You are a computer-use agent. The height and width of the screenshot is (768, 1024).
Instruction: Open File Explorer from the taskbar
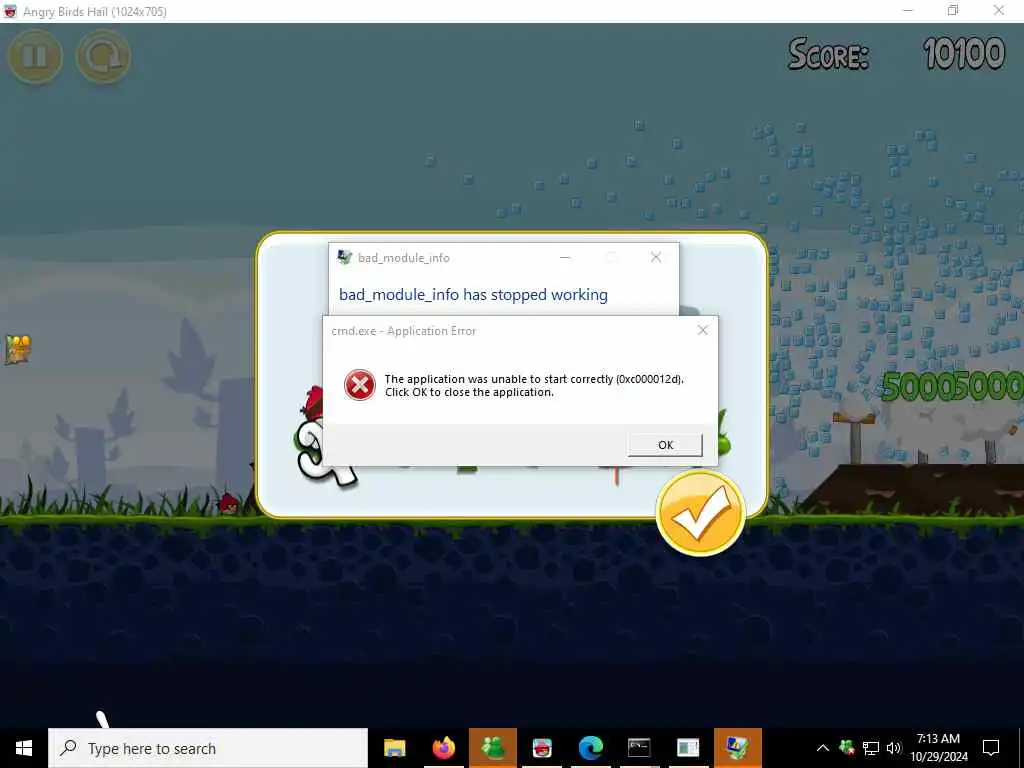click(394, 748)
